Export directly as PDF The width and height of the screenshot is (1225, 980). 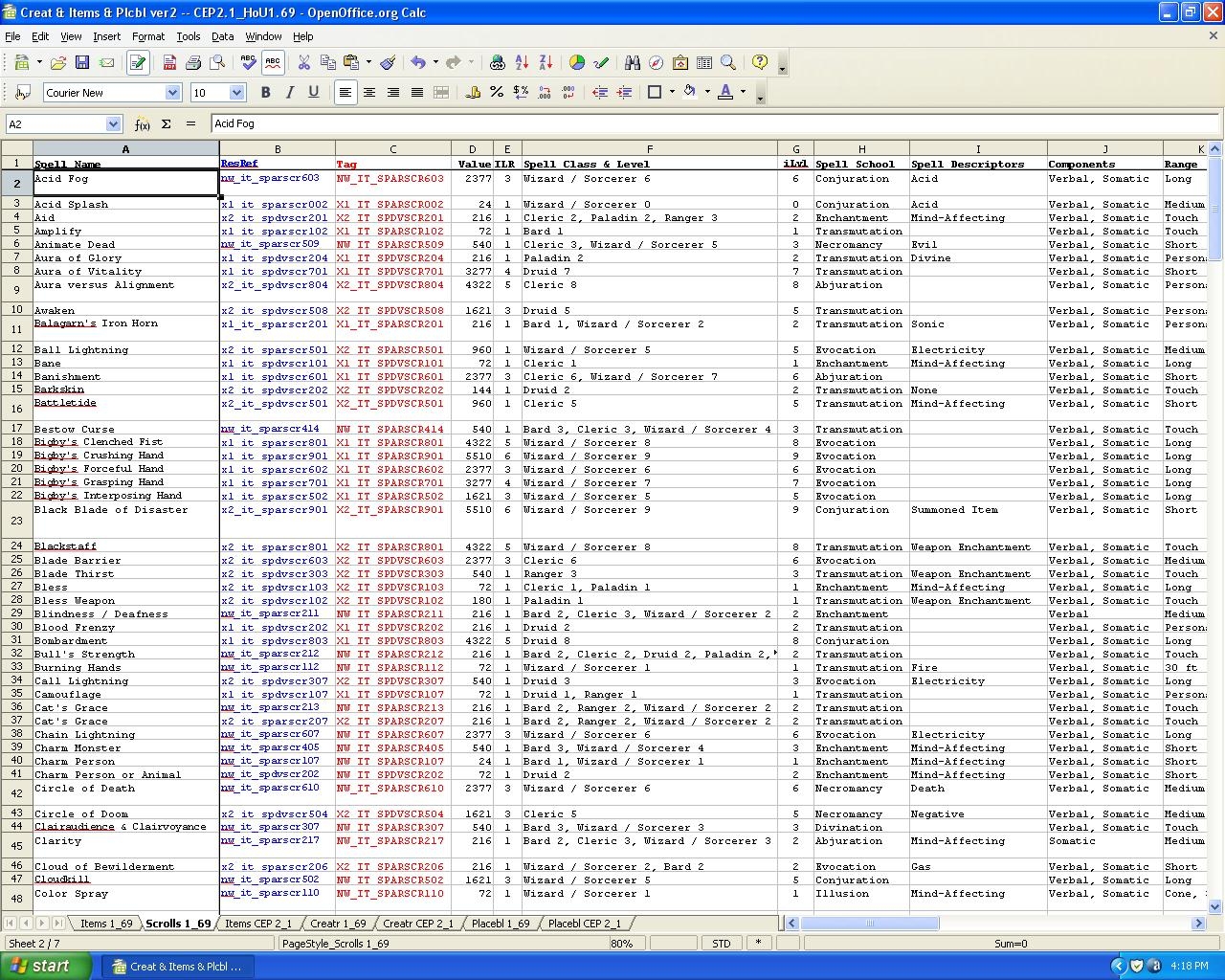click(169, 63)
